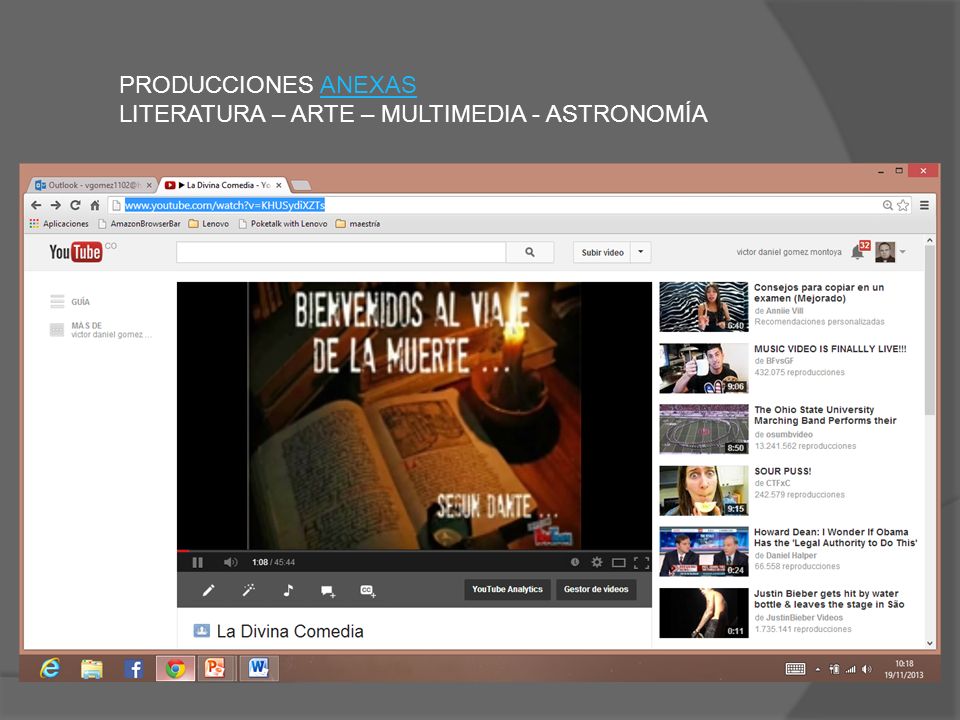Image resolution: width=960 pixels, height=720 pixels.
Task: Open Justin Bieber water bottle video thumbnail
Action: click(703, 613)
